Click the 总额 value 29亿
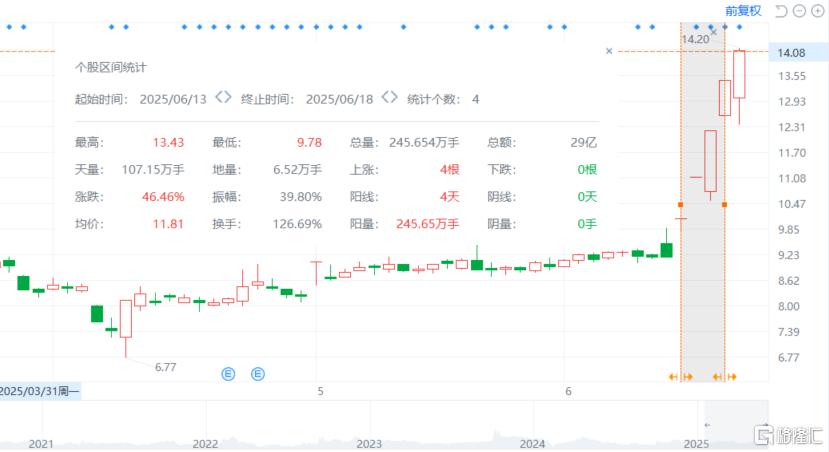829x452 pixels. [x=584, y=143]
